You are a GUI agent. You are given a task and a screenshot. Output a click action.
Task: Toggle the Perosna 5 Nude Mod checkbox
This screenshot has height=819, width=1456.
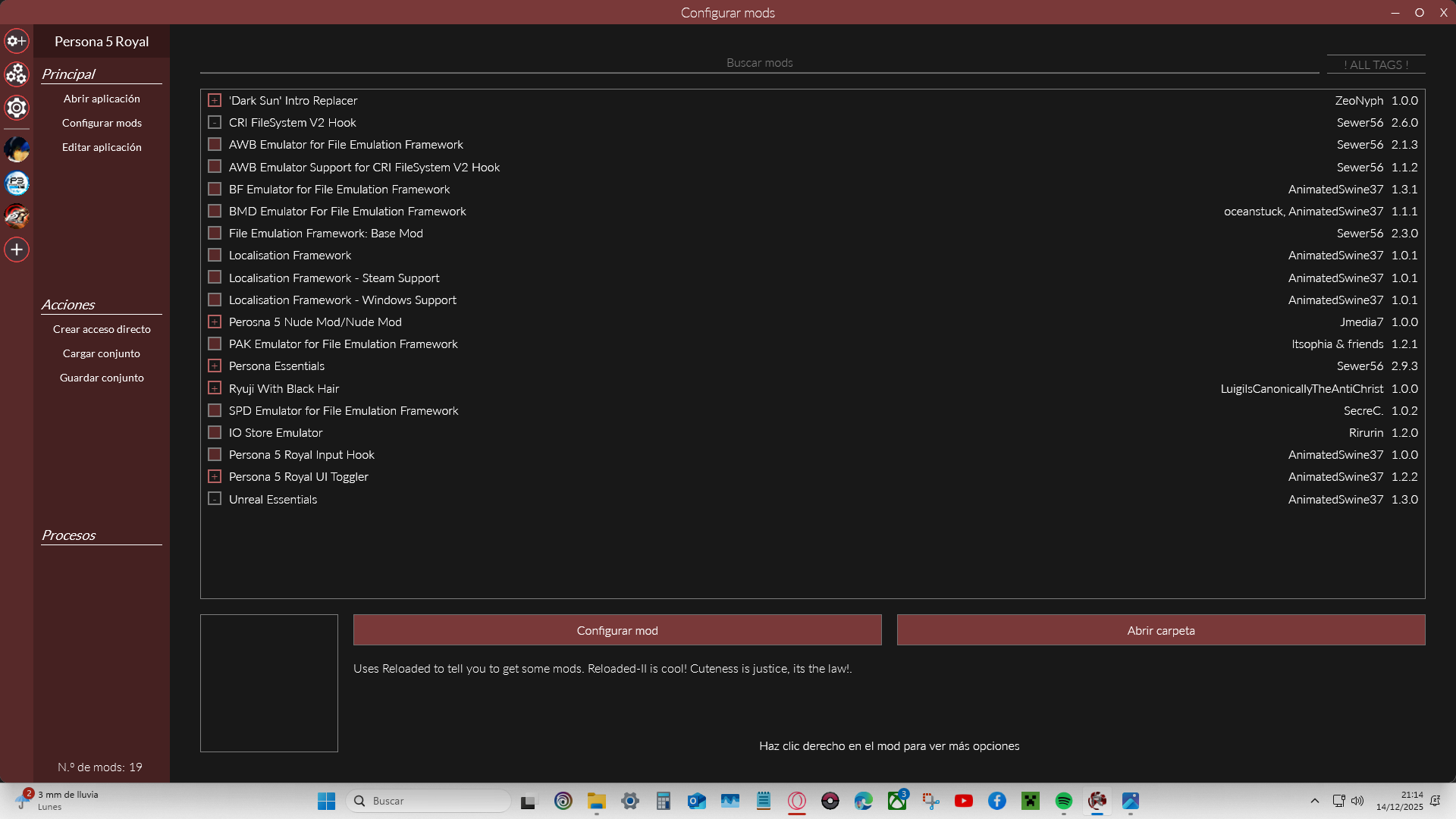point(215,322)
